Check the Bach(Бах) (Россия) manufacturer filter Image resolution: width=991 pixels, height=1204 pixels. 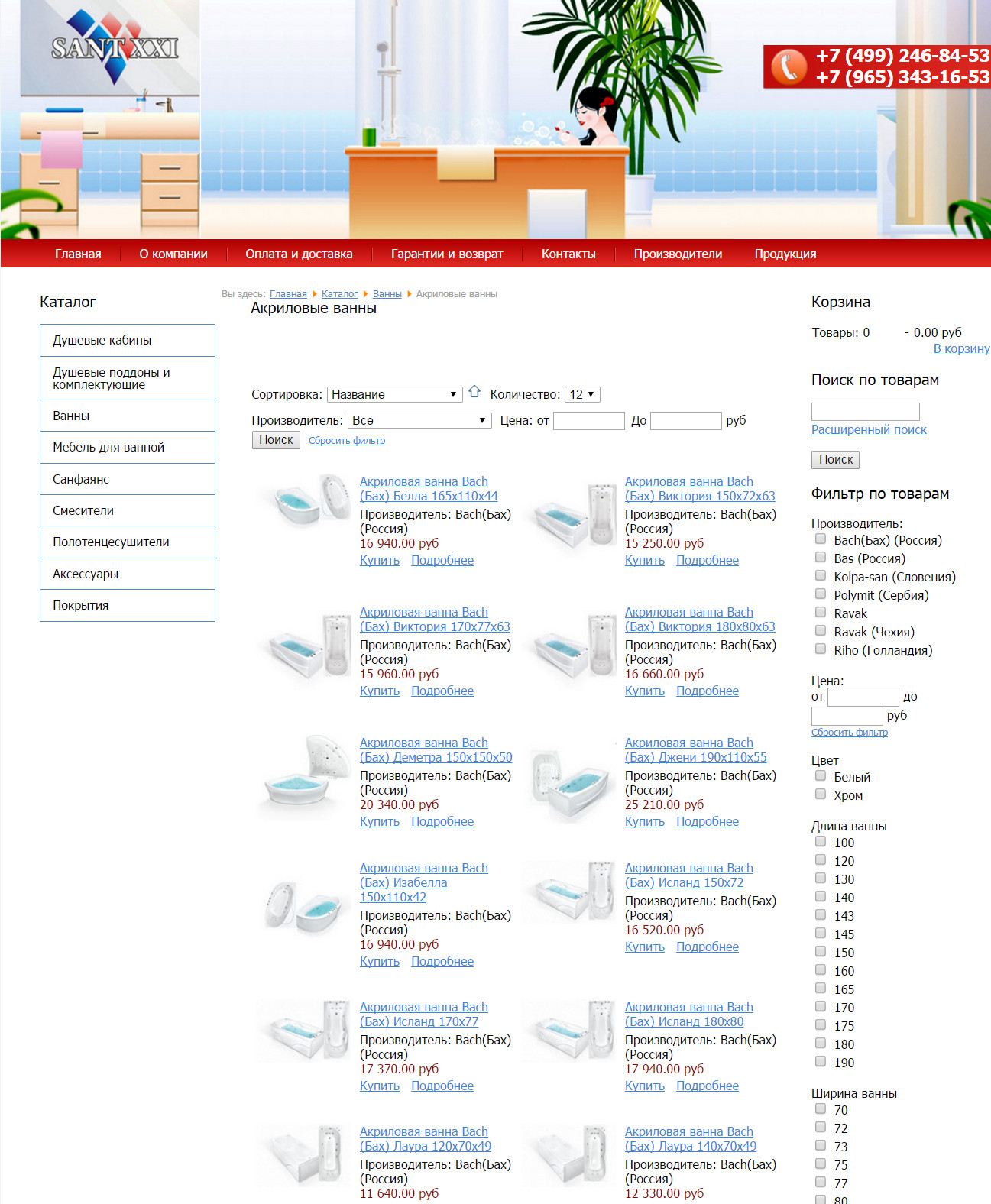pos(821,539)
